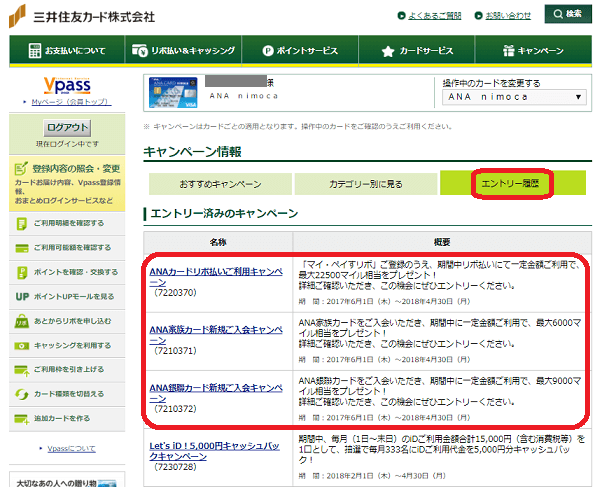Viewport: 604px width, 487px height.
Task: Click the Sumitomo Mitsui Card company logo
Action: [x=82, y=17]
